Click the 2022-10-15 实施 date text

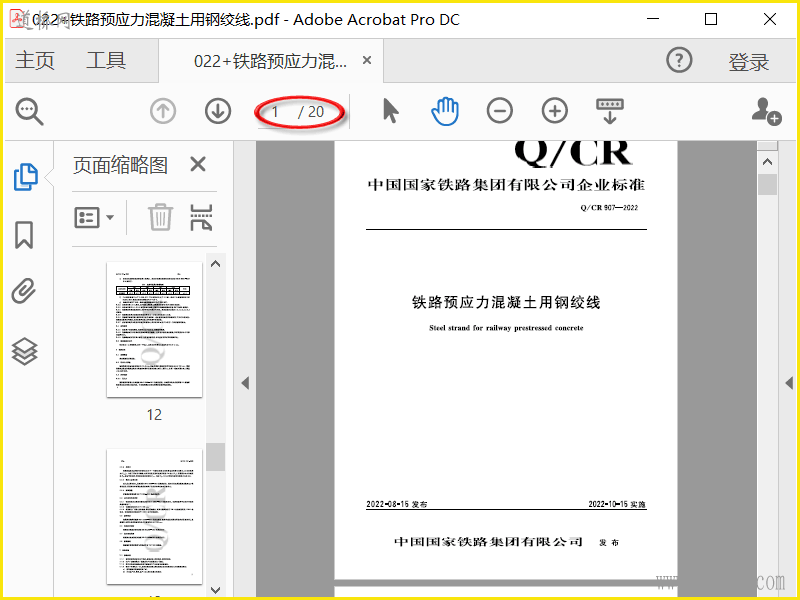[x=617, y=504]
